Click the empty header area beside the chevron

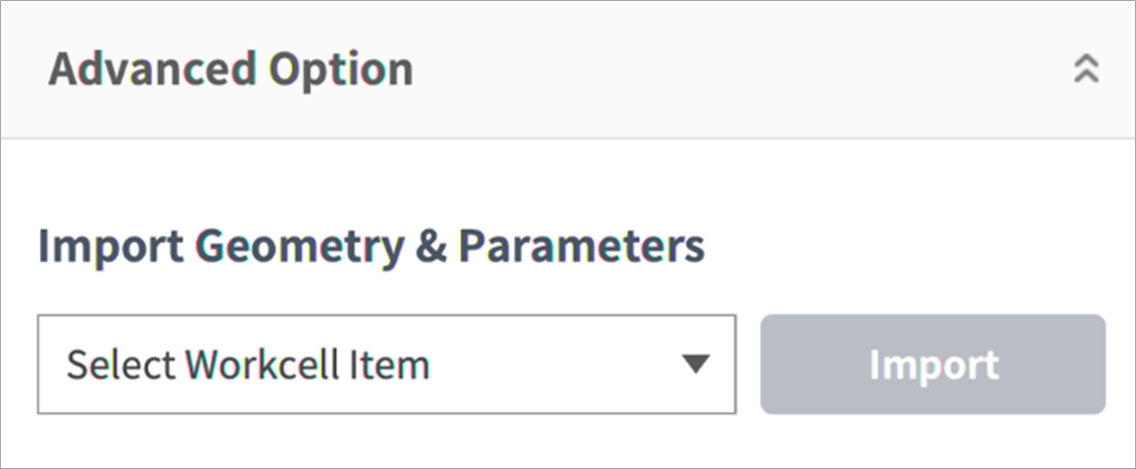[x=900, y=70]
